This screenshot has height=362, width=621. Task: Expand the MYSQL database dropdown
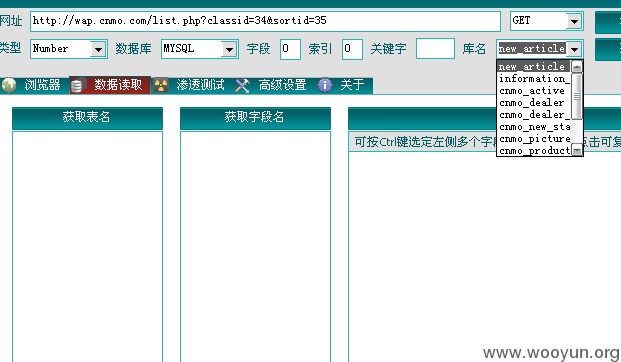[229, 50]
